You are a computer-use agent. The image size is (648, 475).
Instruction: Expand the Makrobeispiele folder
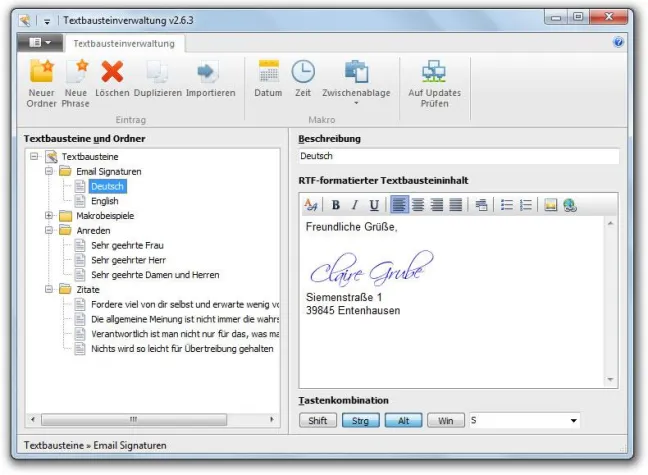pyautogui.click(x=49, y=215)
